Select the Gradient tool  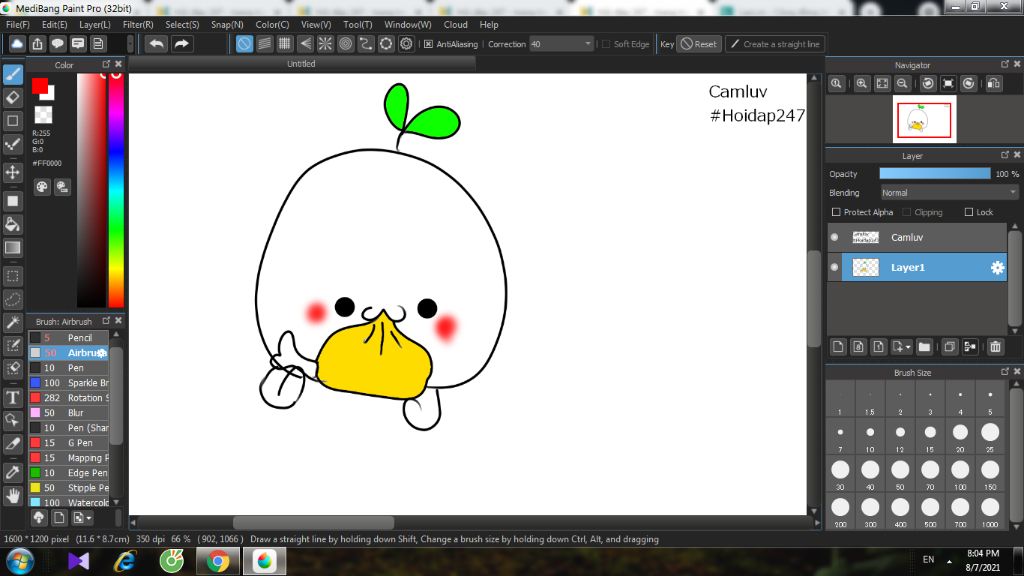point(12,248)
